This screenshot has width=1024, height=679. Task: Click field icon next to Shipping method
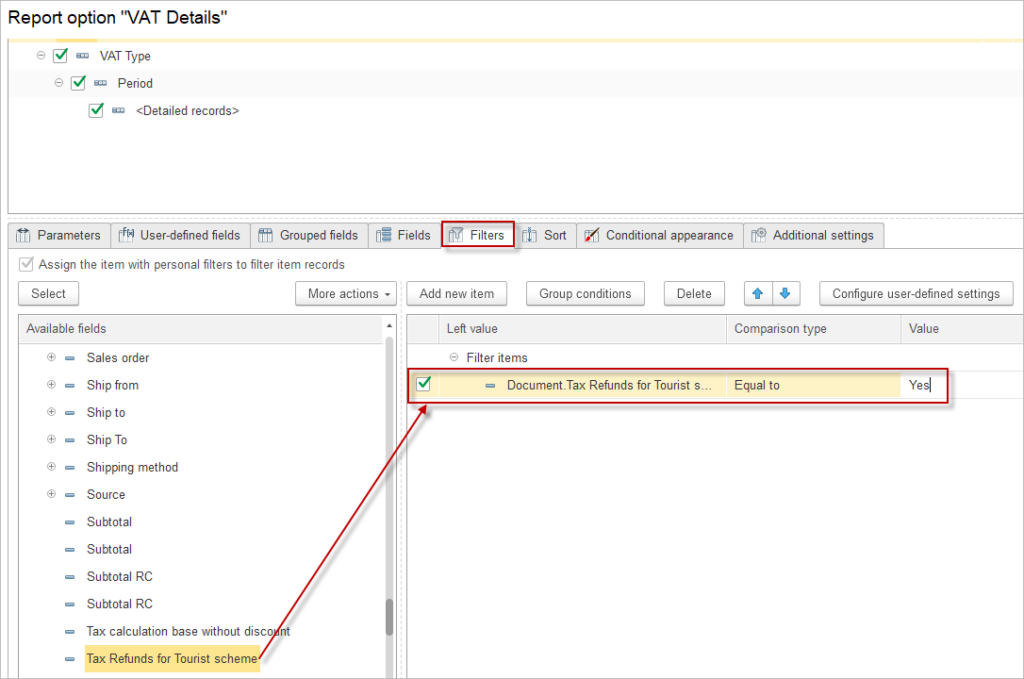click(x=70, y=467)
